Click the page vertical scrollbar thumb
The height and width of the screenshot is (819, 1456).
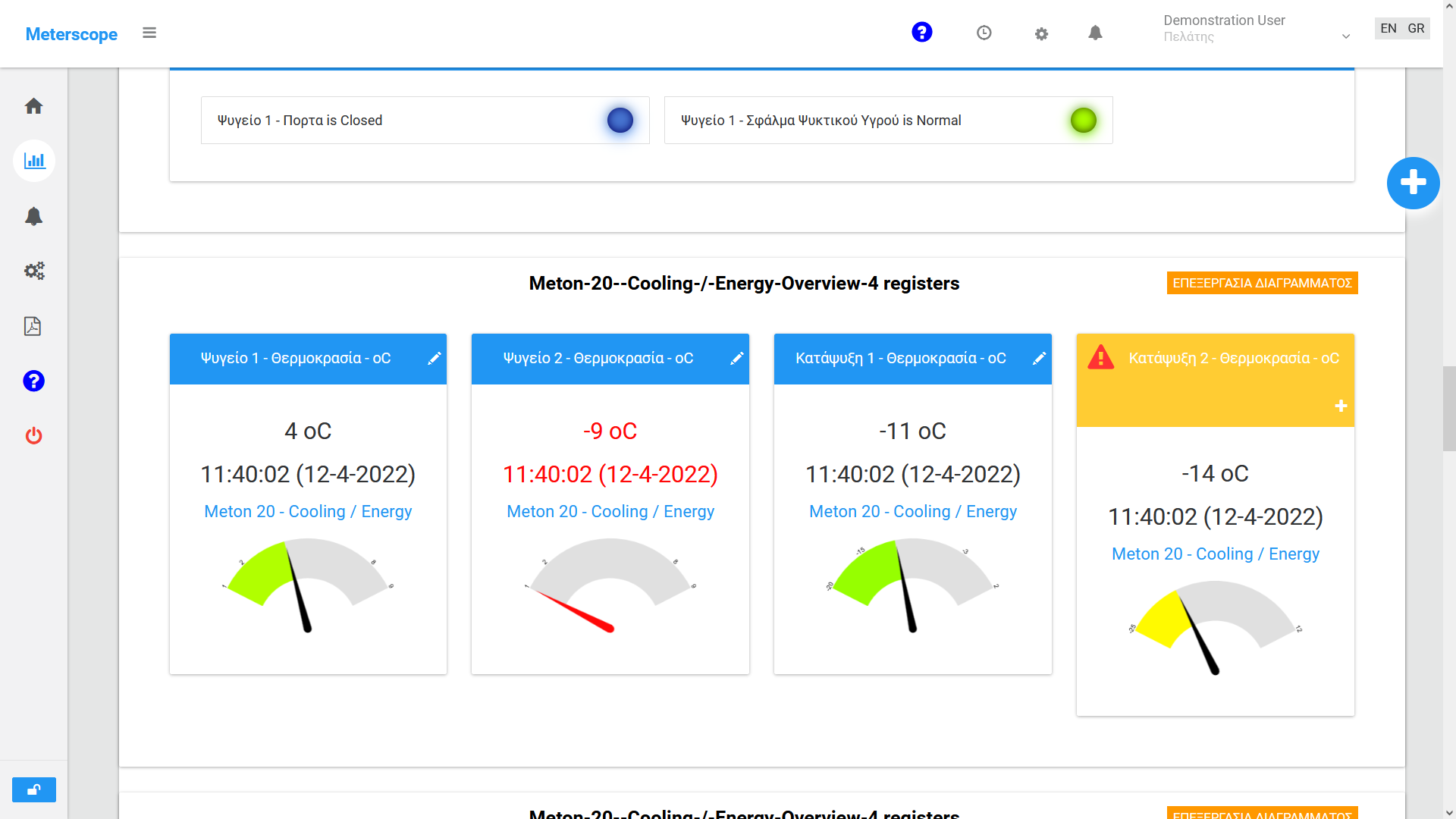tap(1449, 408)
